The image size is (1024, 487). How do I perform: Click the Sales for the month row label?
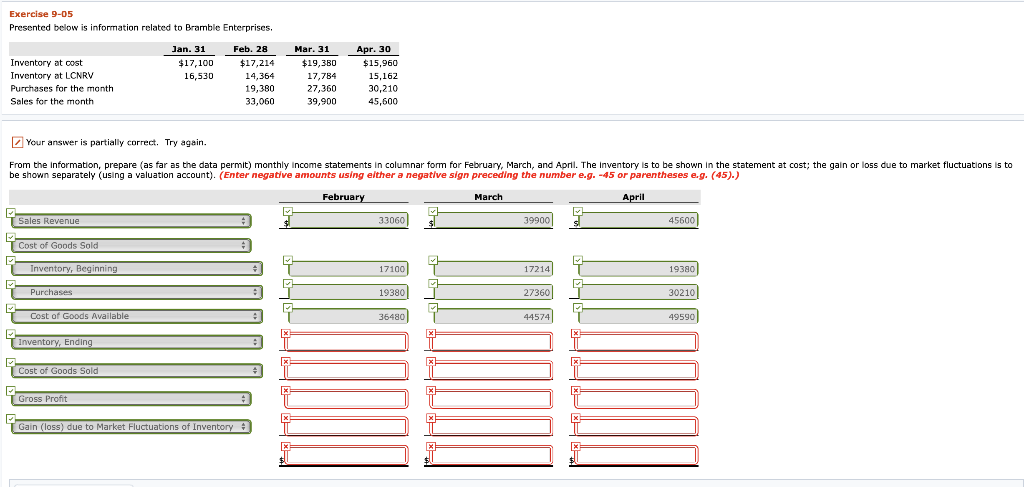tap(52, 101)
